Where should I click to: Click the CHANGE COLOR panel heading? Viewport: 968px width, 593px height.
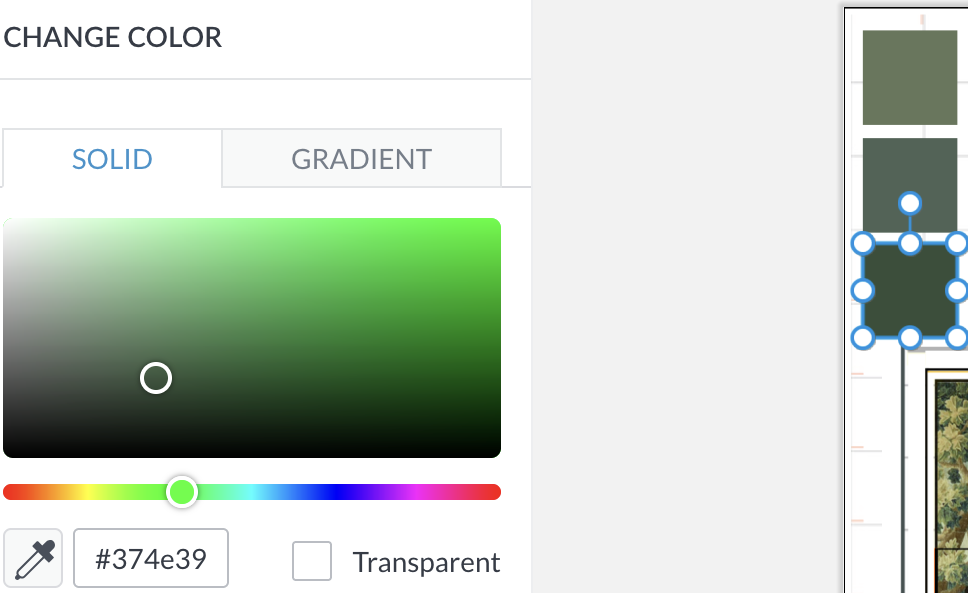click(112, 37)
